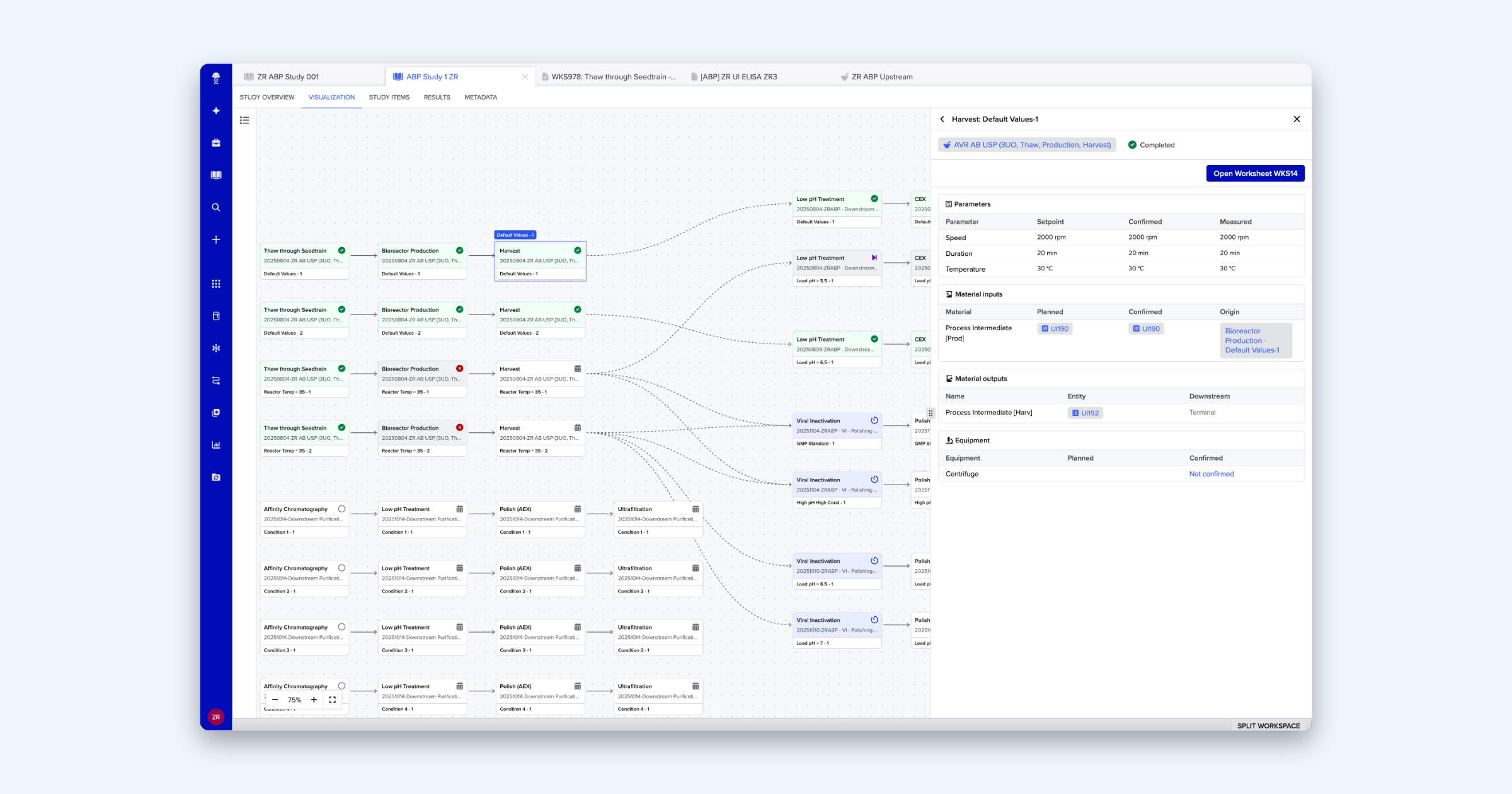The width and height of the screenshot is (1512, 794).
Task: Select the Thaw through Seedtrain Default Values - 1 node
Action: pos(304,262)
